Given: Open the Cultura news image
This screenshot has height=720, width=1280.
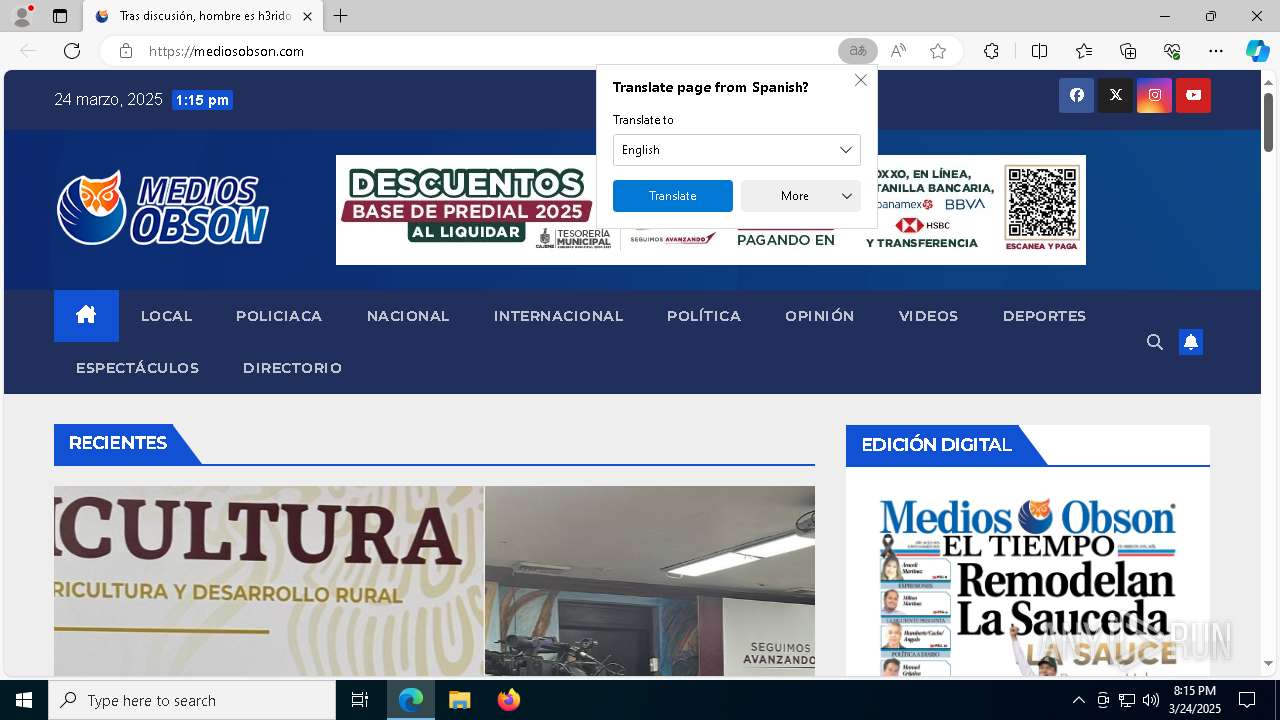Looking at the screenshot, I should (x=269, y=581).
